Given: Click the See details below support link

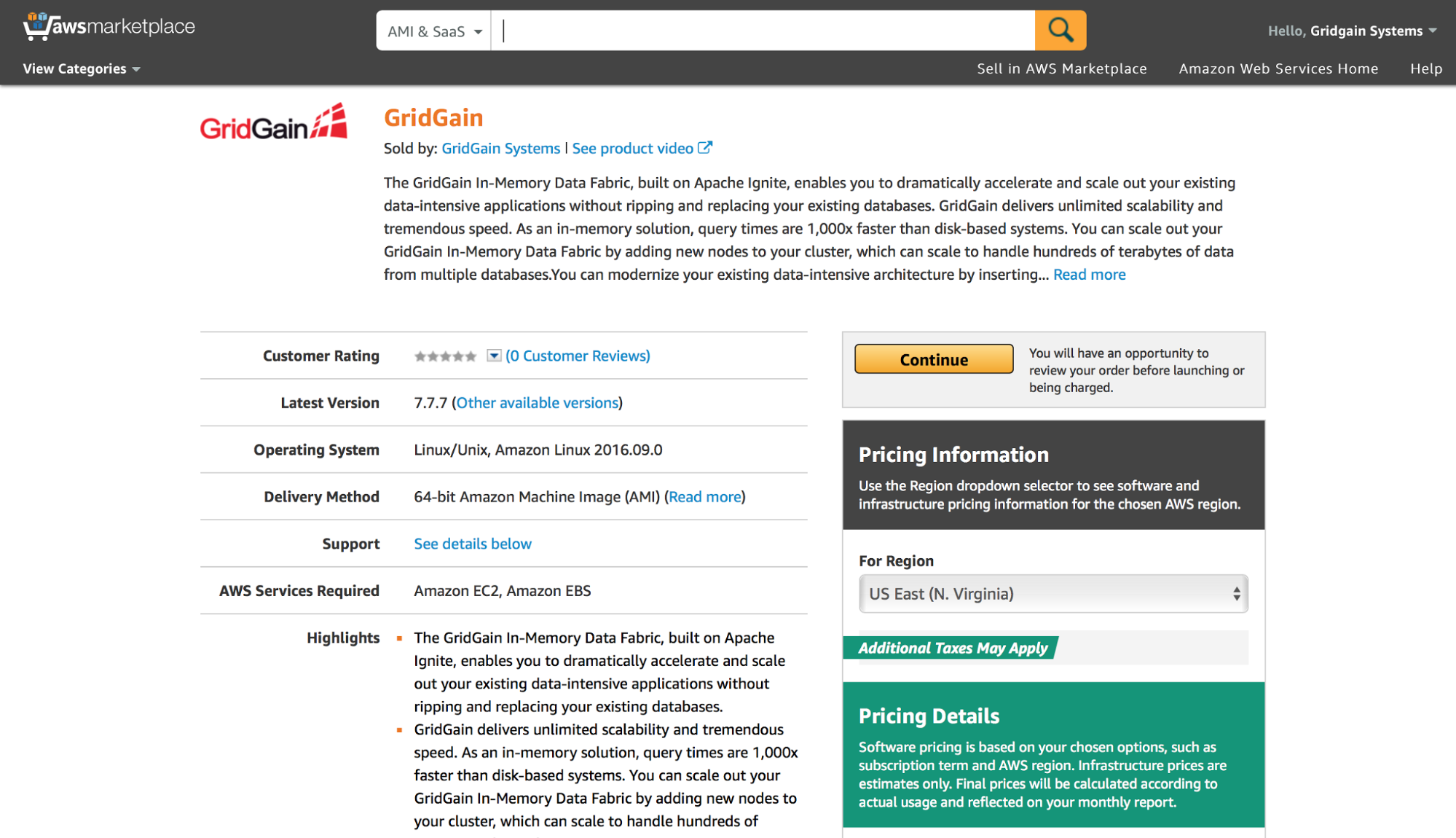Looking at the screenshot, I should (472, 544).
